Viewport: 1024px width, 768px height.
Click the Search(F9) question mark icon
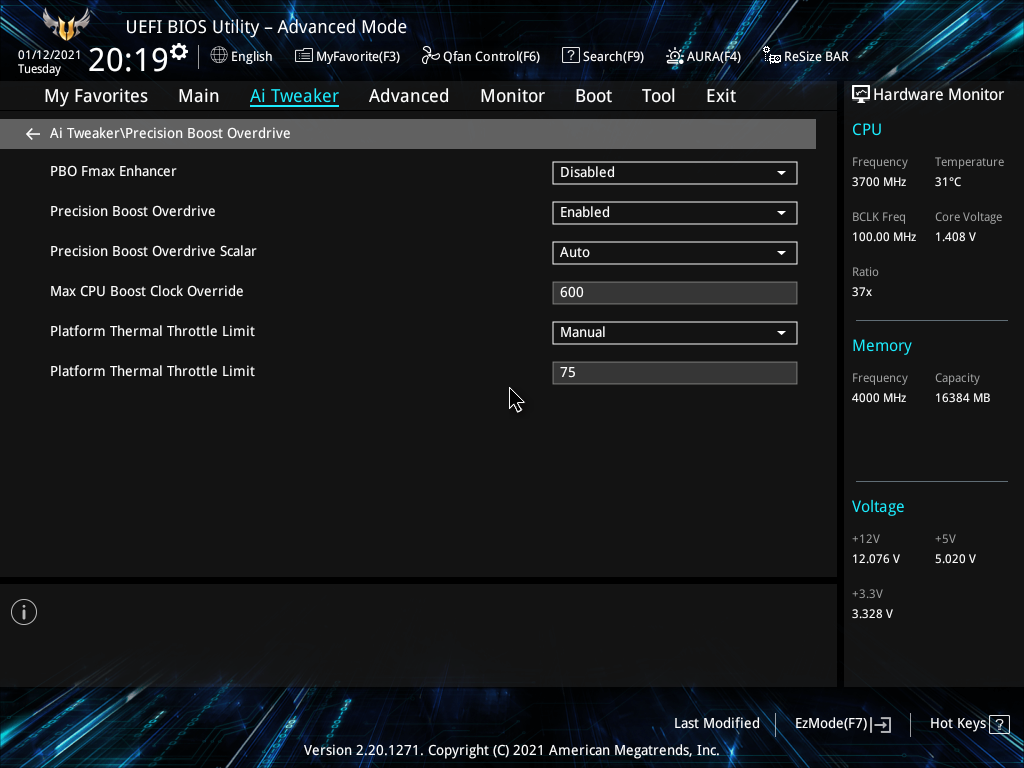tap(570, 56)
